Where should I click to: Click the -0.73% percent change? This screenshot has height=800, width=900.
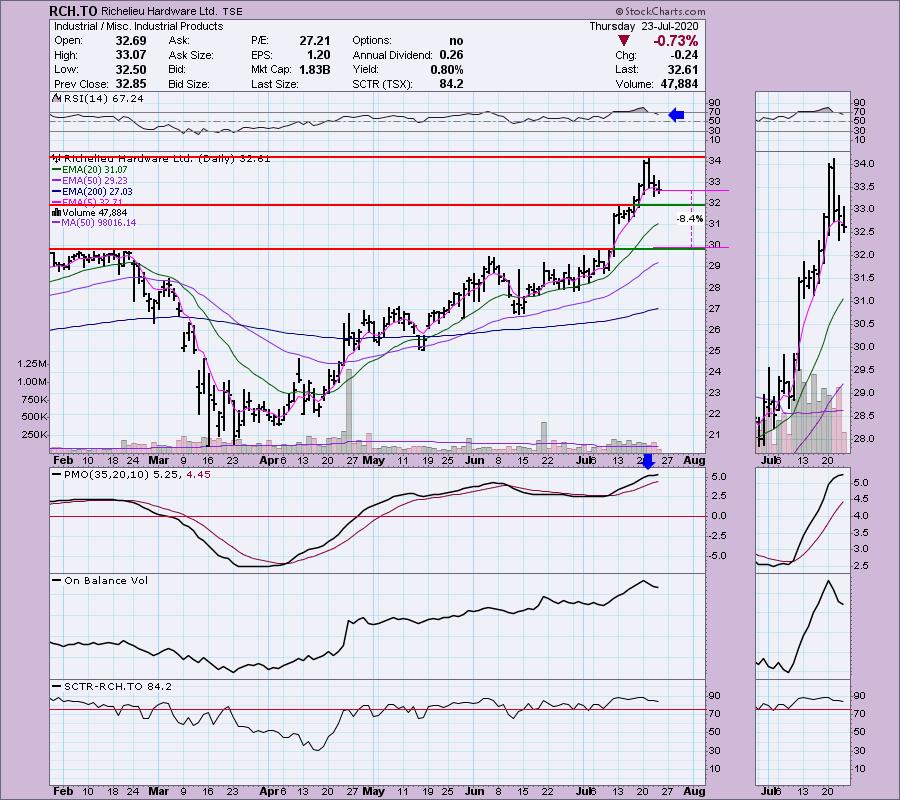click(x=675, y=41)
